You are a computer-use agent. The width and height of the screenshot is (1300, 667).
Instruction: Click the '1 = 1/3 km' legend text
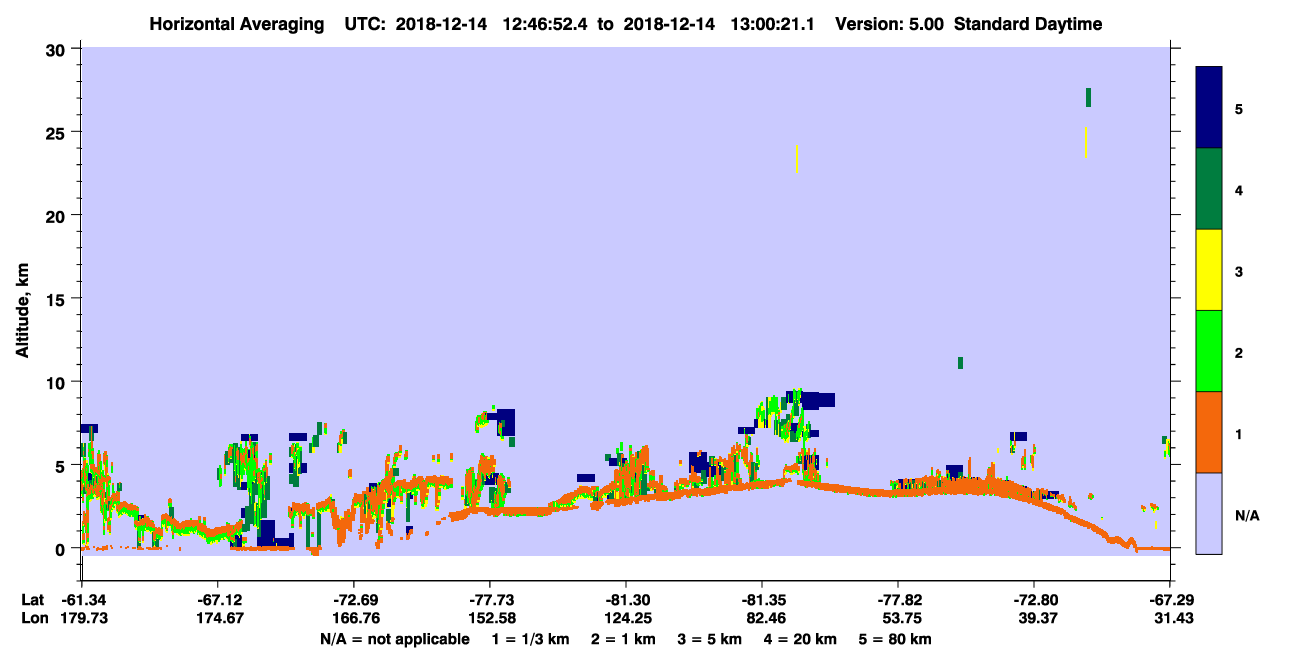(529, 639)
